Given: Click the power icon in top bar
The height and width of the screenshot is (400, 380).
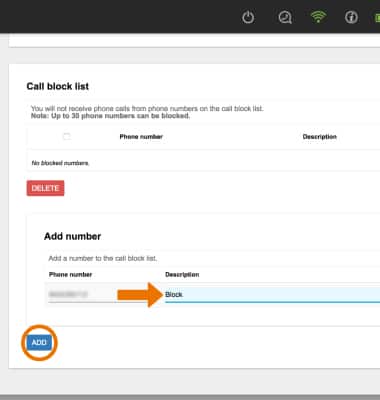Looking at the screenshot, I should 248,17.
